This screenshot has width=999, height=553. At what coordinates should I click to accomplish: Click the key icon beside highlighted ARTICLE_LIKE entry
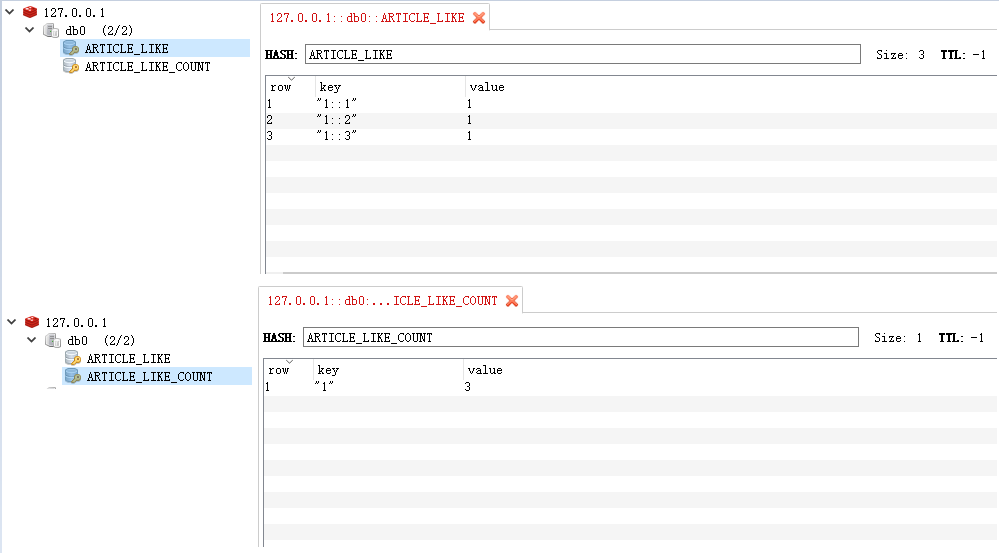click(x=70, y=48)
